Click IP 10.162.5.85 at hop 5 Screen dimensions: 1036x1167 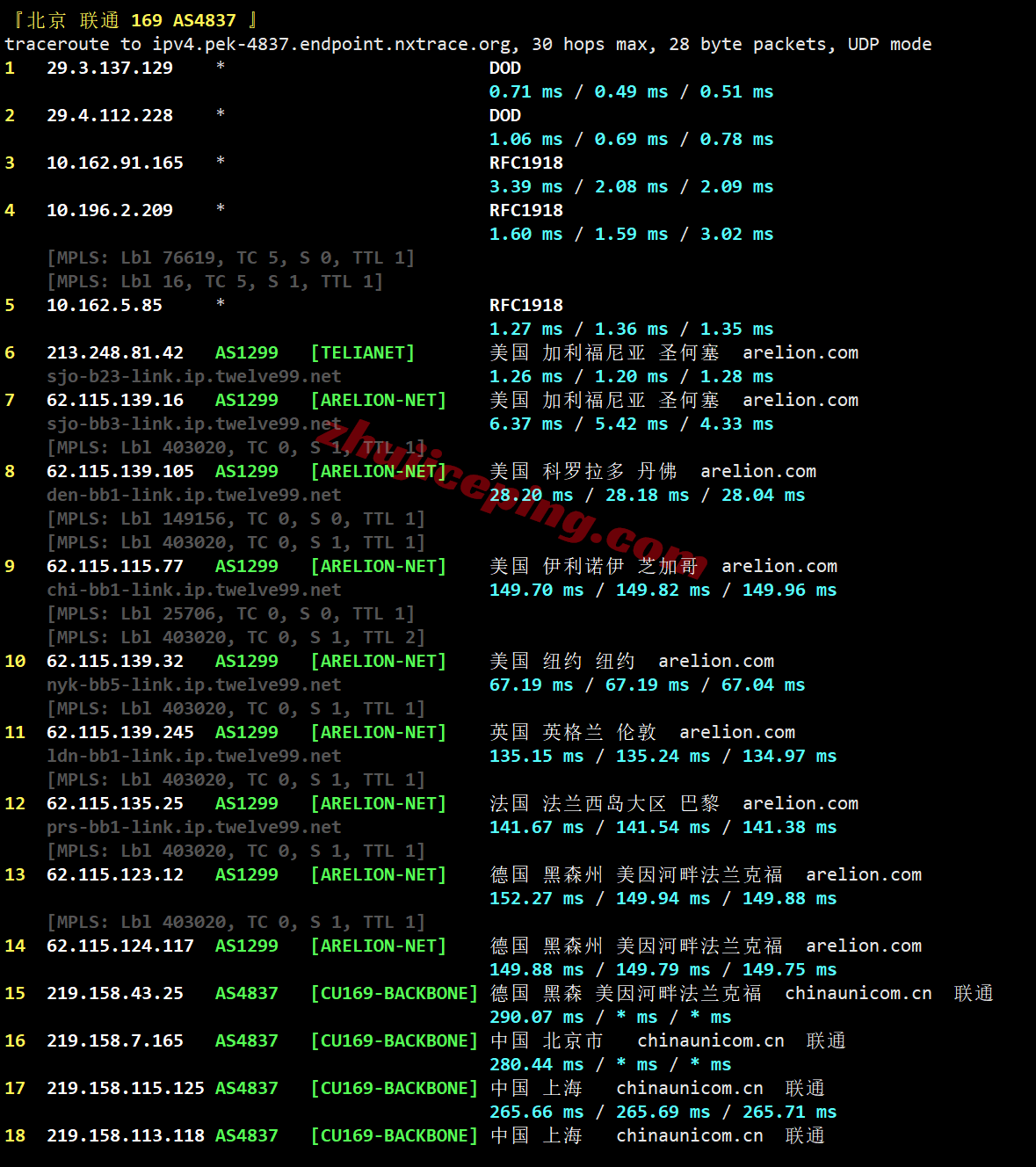[x=105, y=305]
